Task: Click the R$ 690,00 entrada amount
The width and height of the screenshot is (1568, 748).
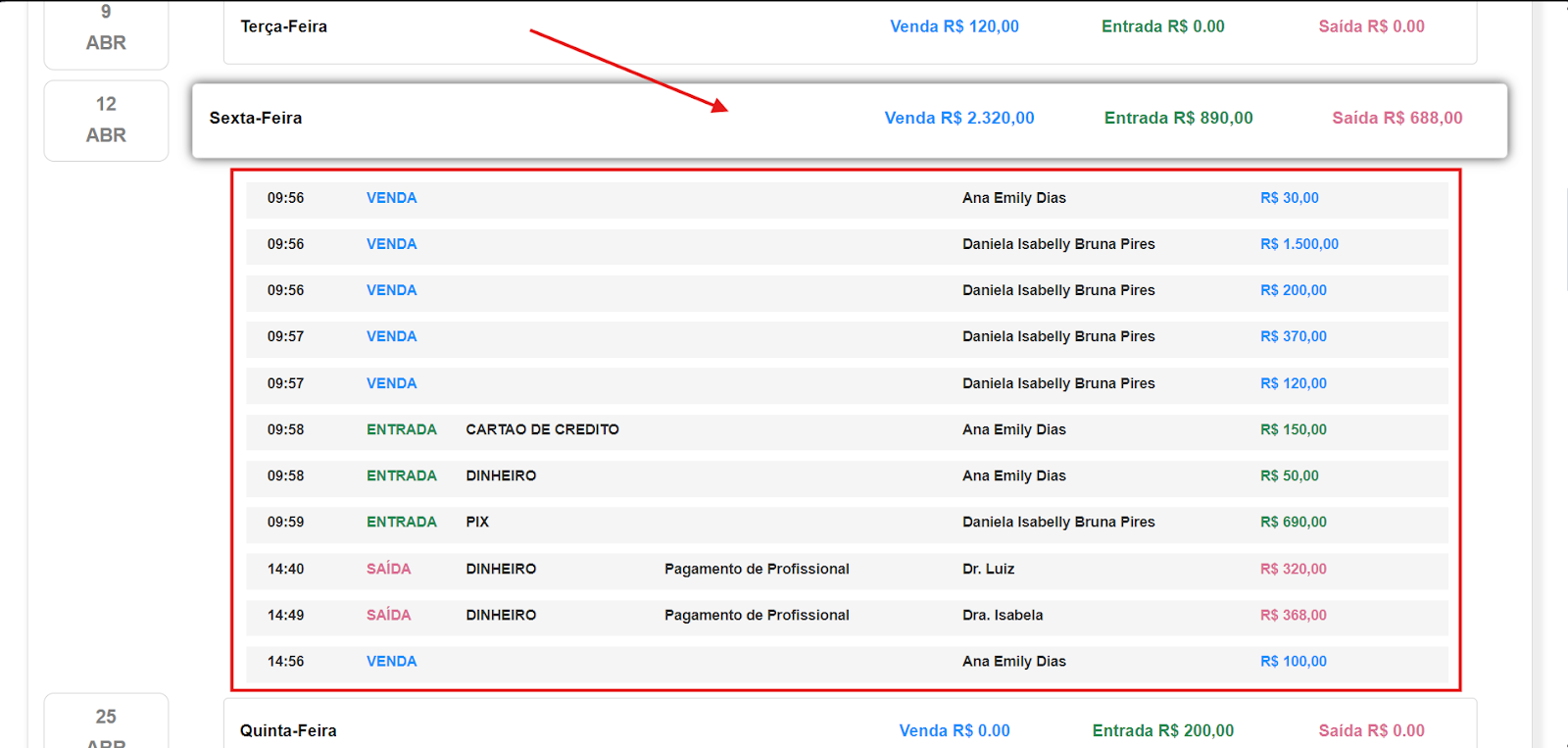Action: coord(1293,522)
